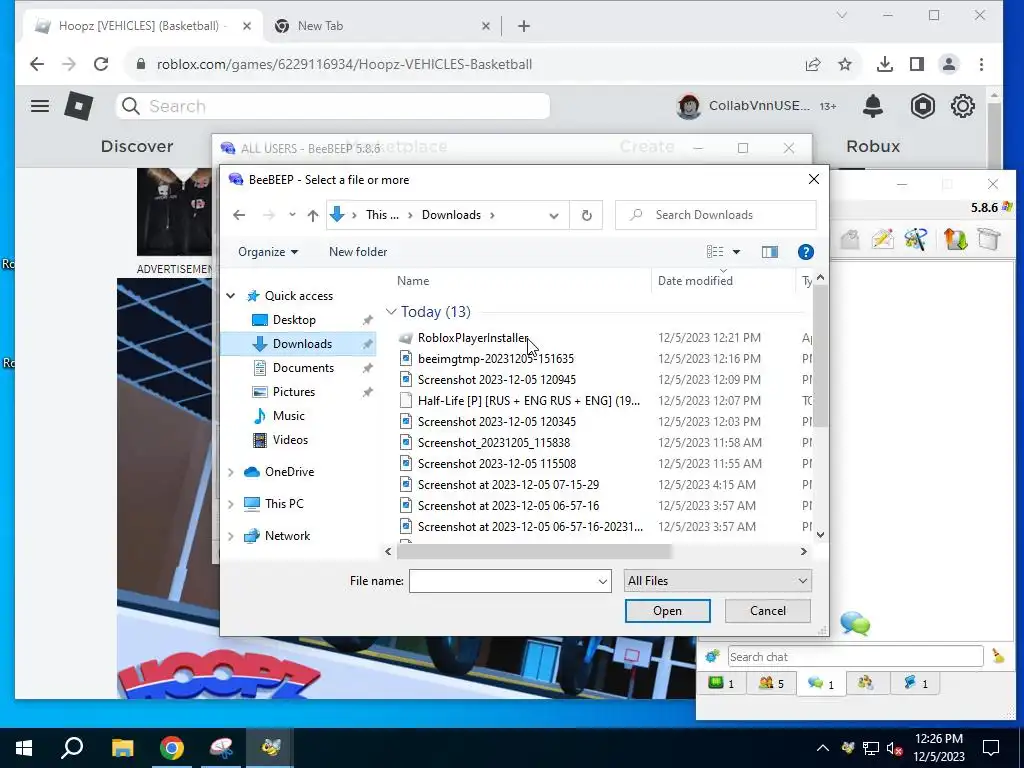Open the All Files type filter

pyautogui.click(x=717, y=581)
